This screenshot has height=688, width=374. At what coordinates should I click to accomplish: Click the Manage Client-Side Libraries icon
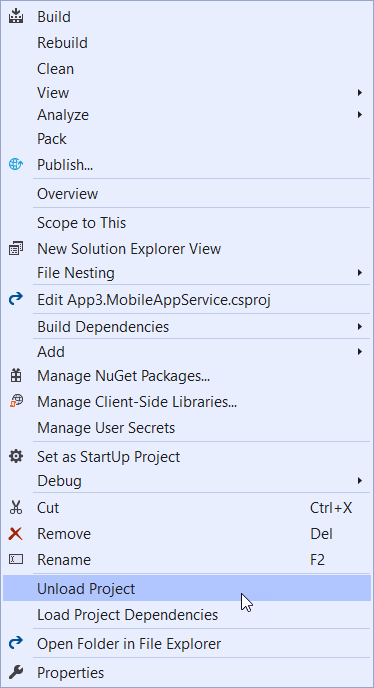click(x=16, y=401)
